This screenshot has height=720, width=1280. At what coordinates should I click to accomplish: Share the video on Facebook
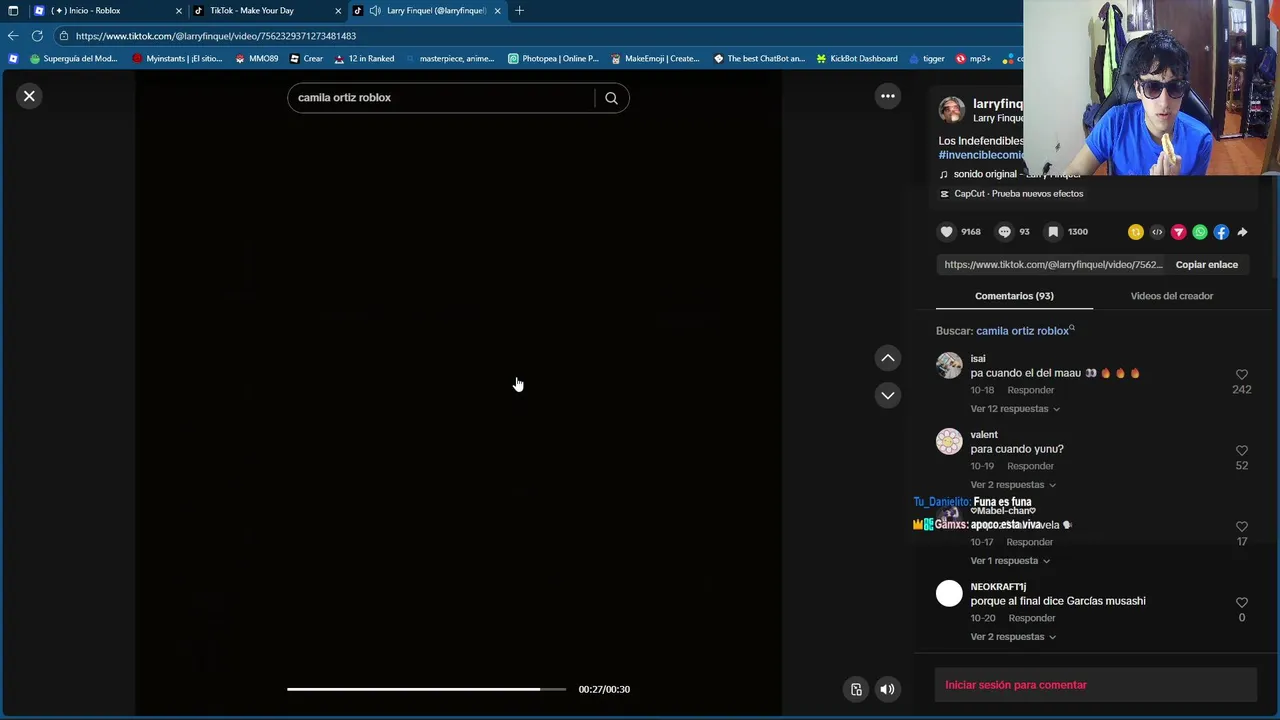click(x=1221, y=232)
